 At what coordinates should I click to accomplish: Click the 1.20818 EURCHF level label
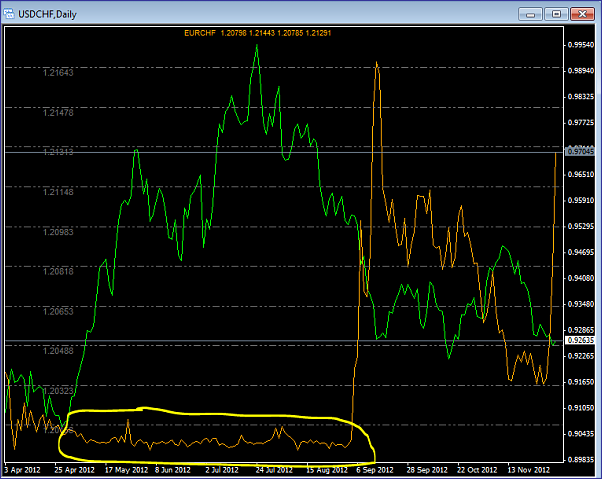point(58,271)
